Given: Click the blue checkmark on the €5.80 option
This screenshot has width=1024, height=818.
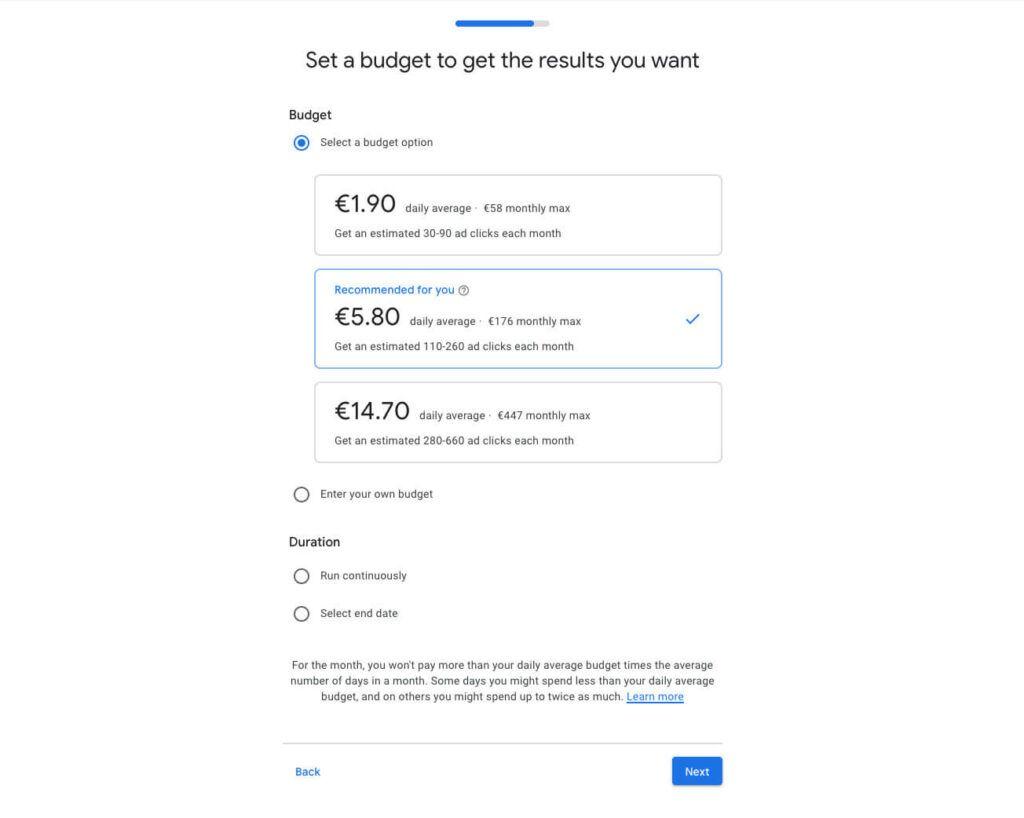Looking at the screenshot, I should pos(692,319).
